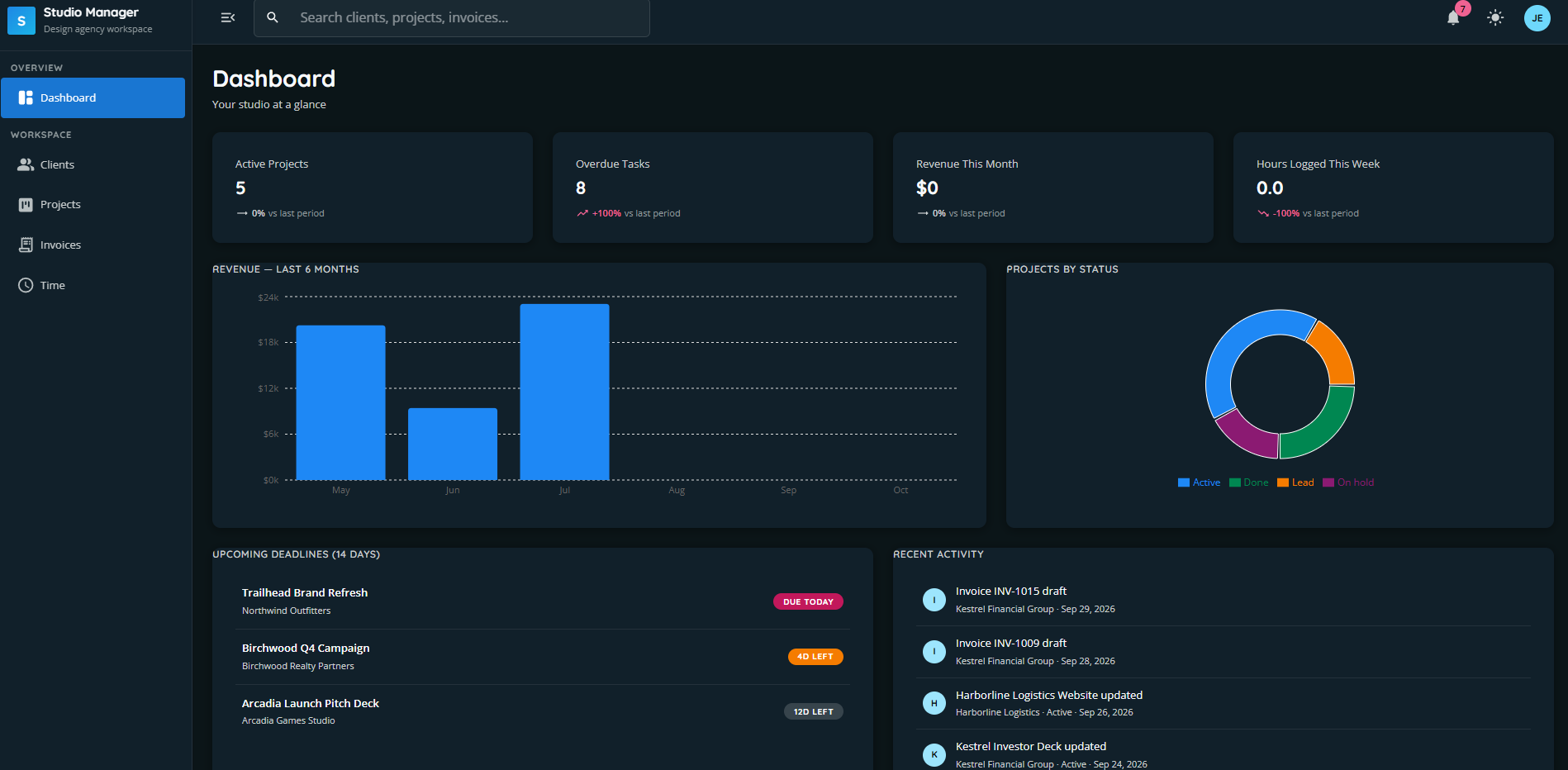Screen dimensions: 1568x770
Task: Click the 12D LEFT badge
Action: pos(814,711)
